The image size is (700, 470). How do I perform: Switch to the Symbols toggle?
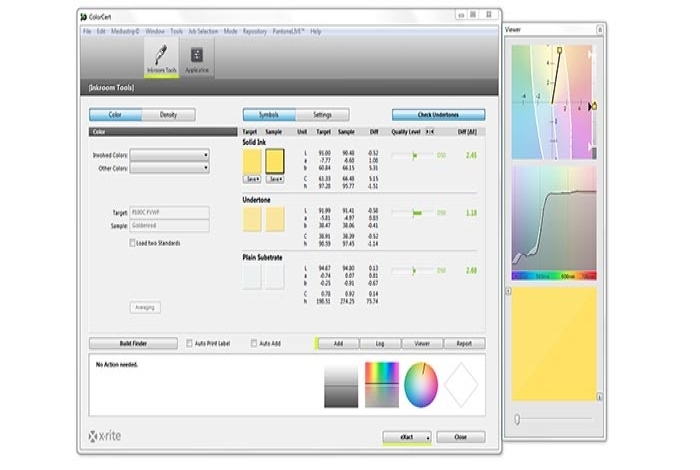tap(269, 115)
